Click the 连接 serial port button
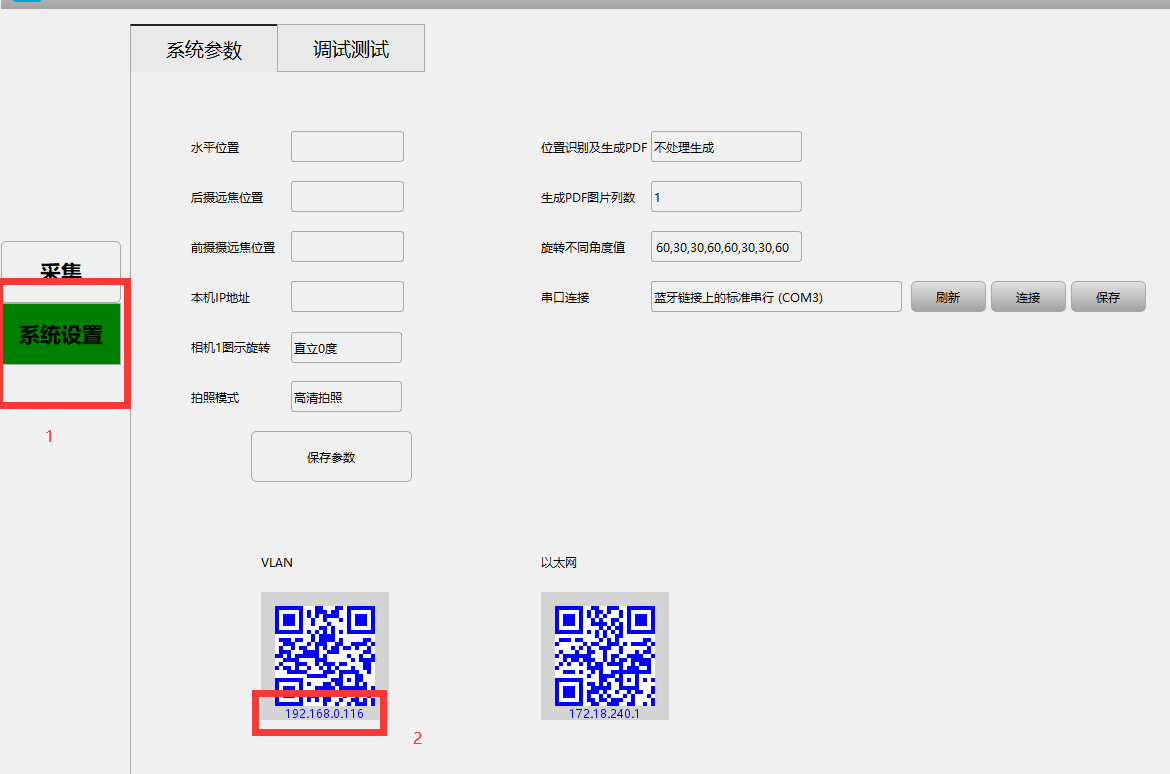The width and height of the screenshot is (1170, 774). point(1028,297)
